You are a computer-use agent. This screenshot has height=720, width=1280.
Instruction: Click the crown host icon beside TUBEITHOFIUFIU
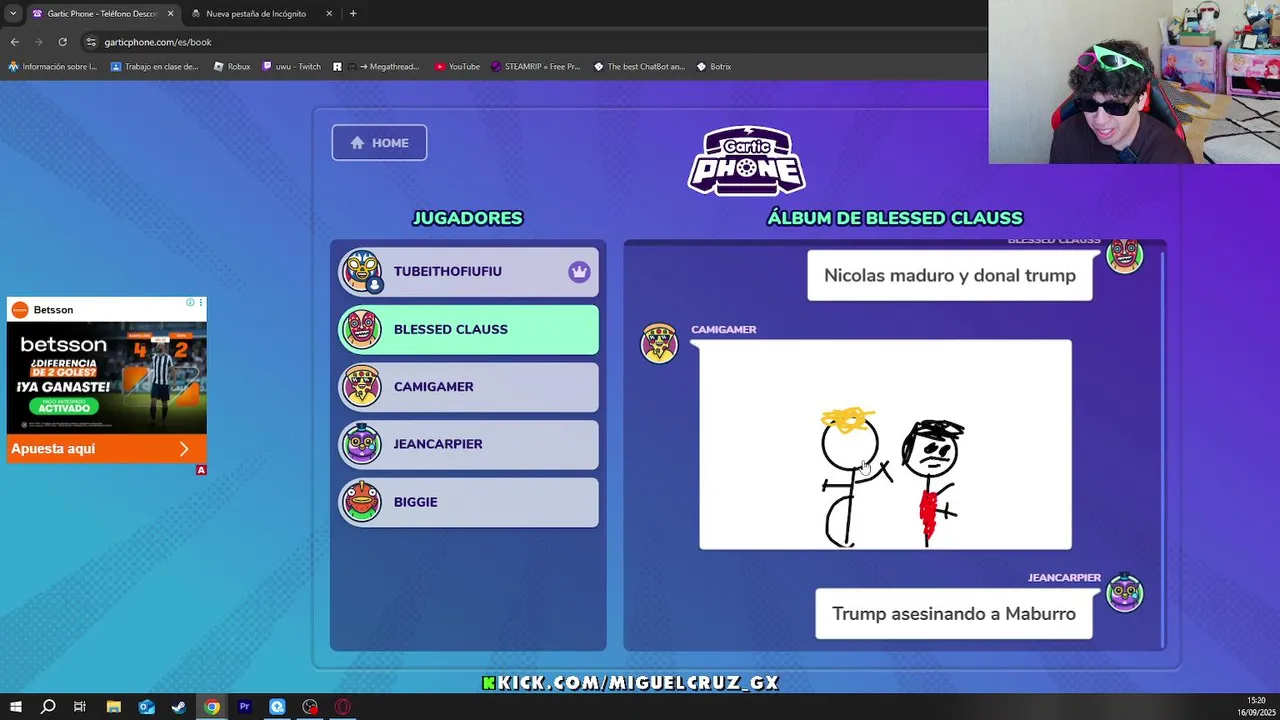(579, 272)
